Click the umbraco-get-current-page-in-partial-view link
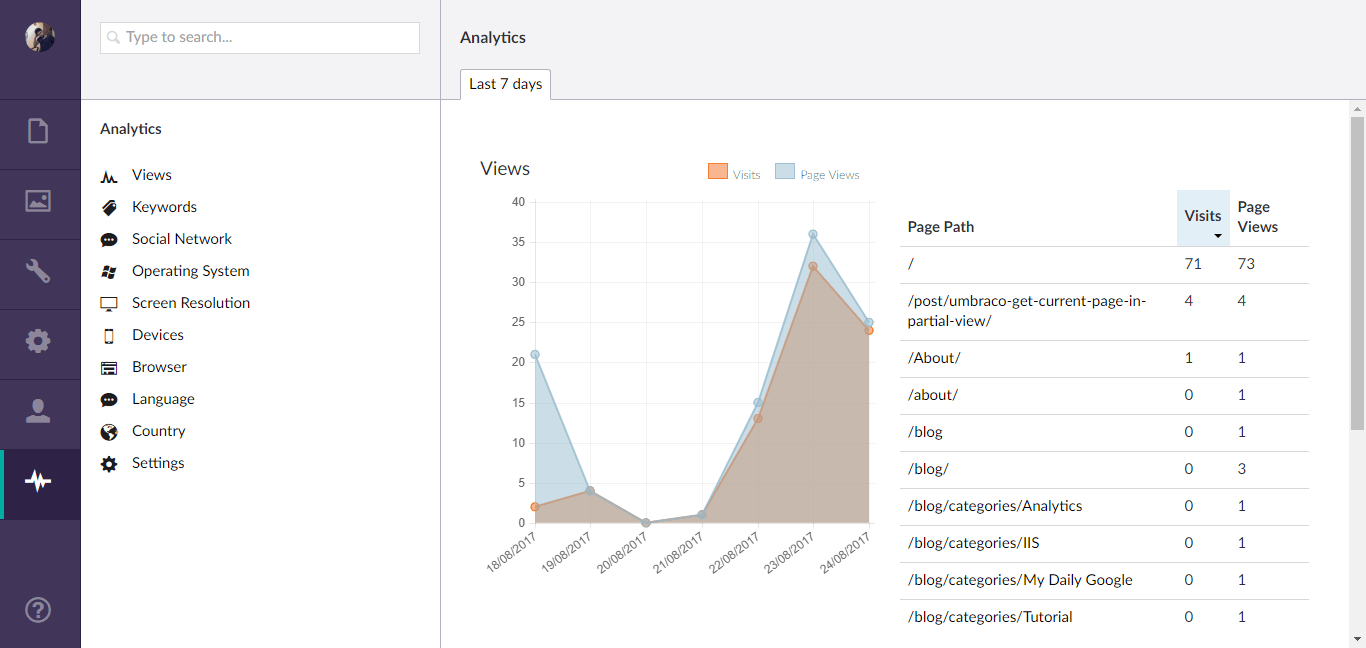The image size is (1366, 648). 1026,310
